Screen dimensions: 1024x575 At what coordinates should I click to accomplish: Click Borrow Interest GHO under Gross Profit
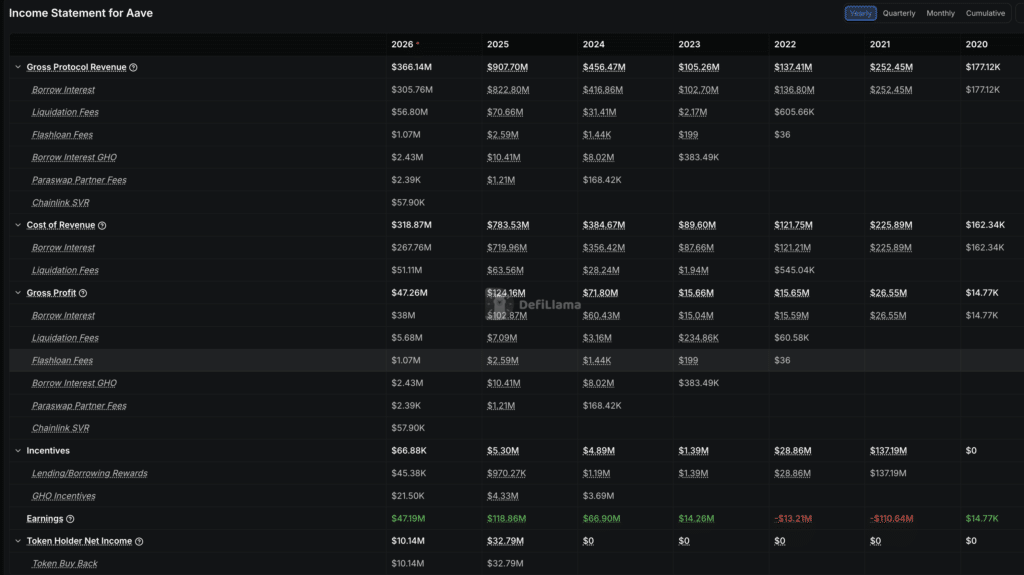(x=74, y=383)
